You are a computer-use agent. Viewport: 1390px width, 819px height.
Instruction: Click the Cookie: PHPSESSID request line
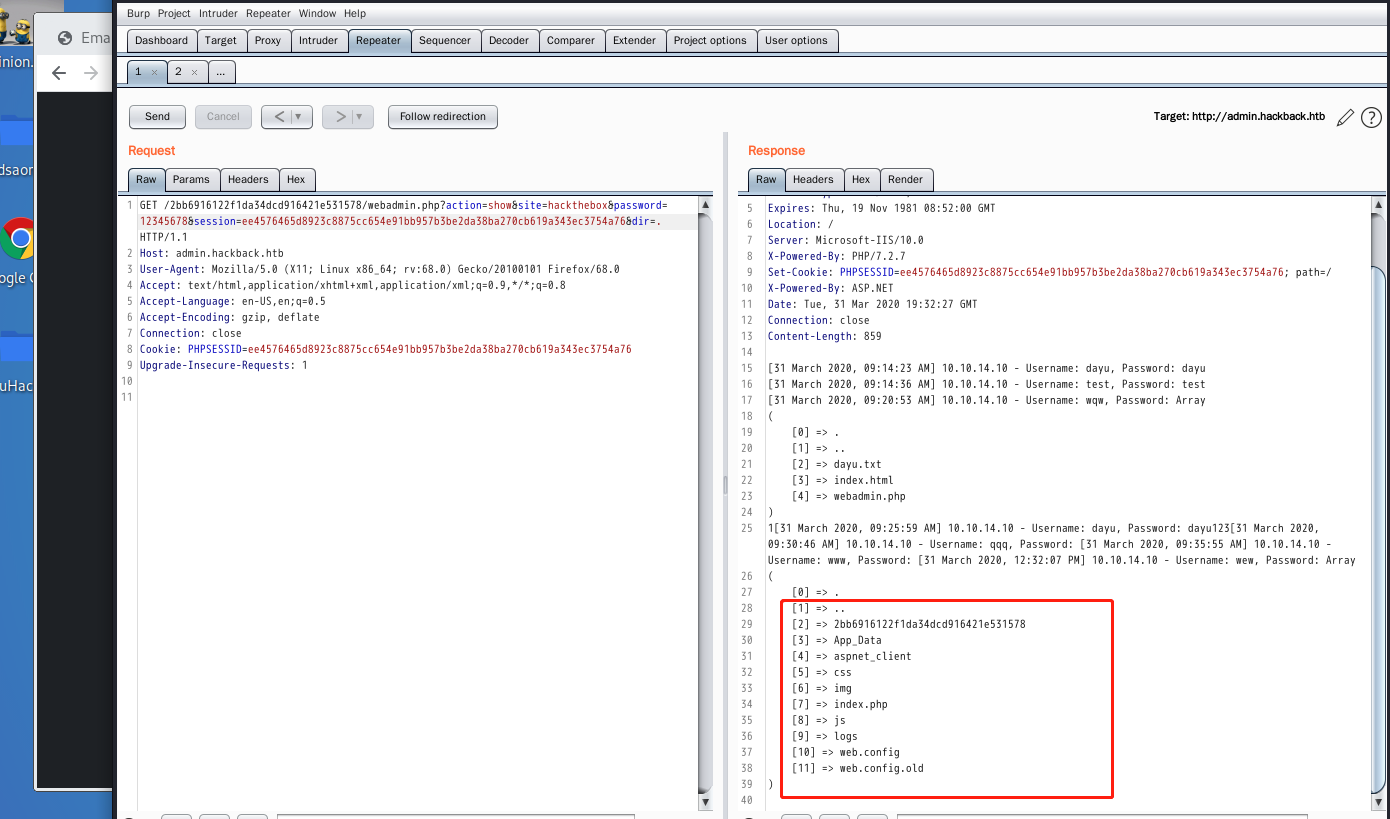pyautogui.click(x=386, y=349)
